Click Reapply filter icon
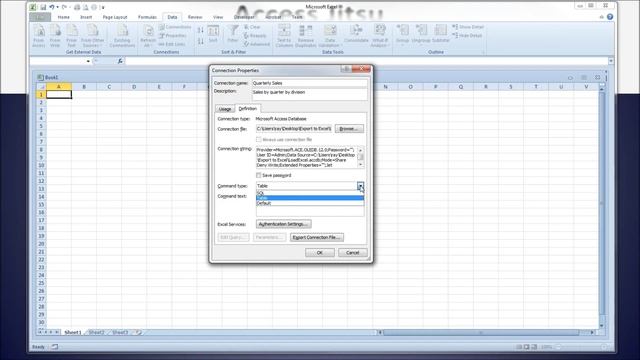 pyautogui.click(x=255, y=36)
